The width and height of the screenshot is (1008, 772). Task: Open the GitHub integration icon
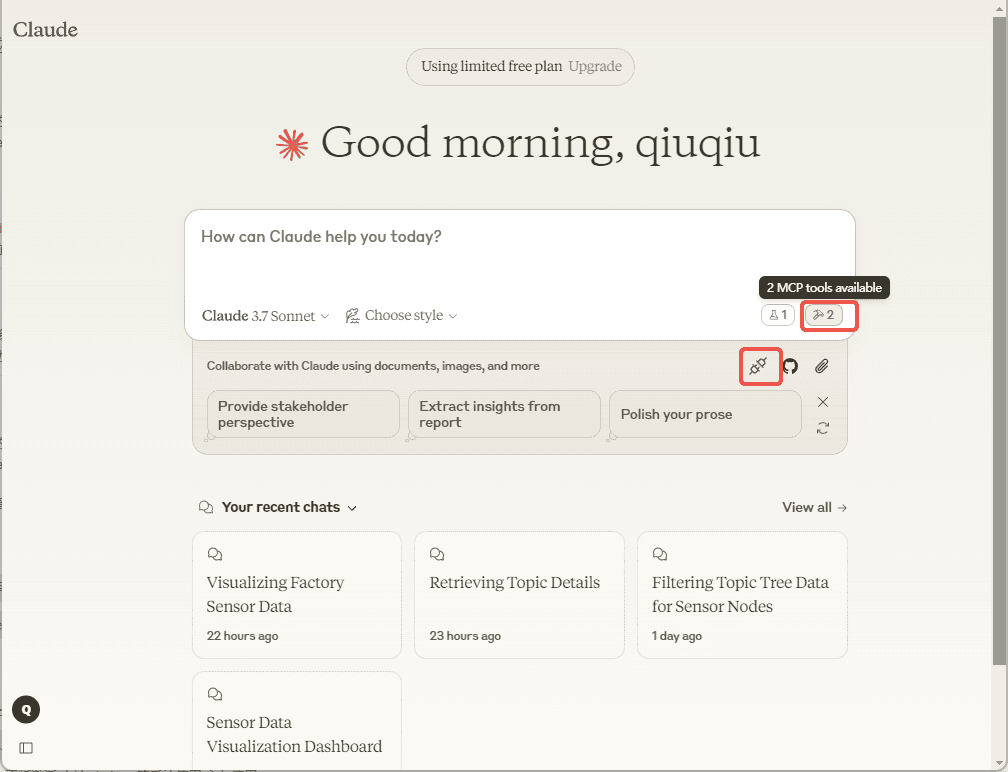pyautogui.click(x=790, y=366)
